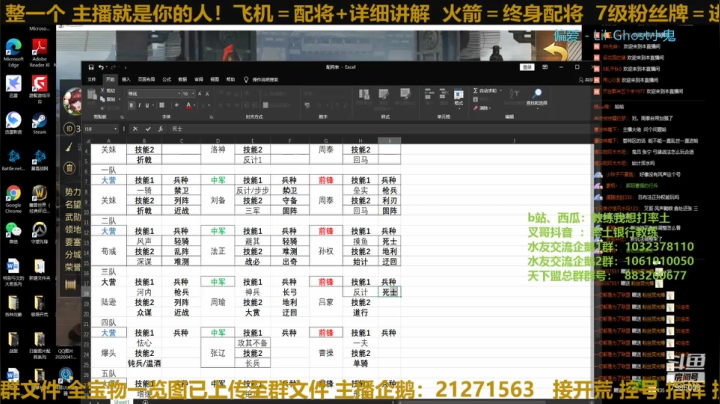720x404 pixels.
Task: Click the Cell Styles icon
Action: (405, 95)
